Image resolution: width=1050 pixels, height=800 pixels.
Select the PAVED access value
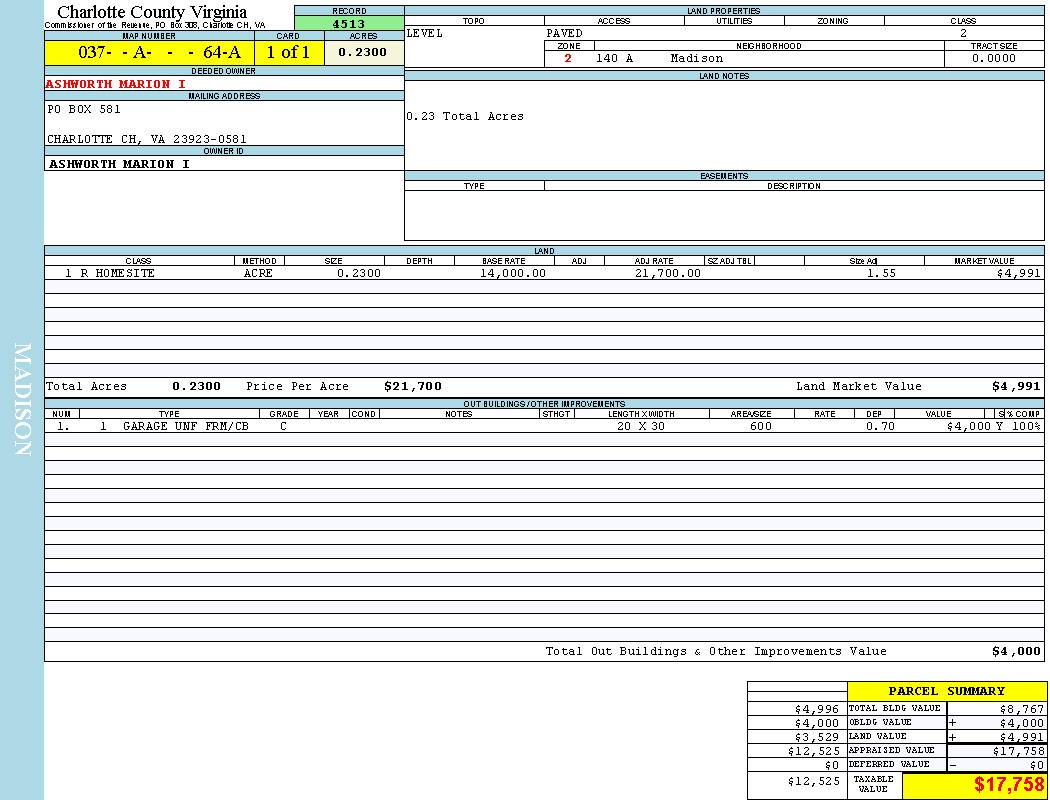(x=565, y=34)
